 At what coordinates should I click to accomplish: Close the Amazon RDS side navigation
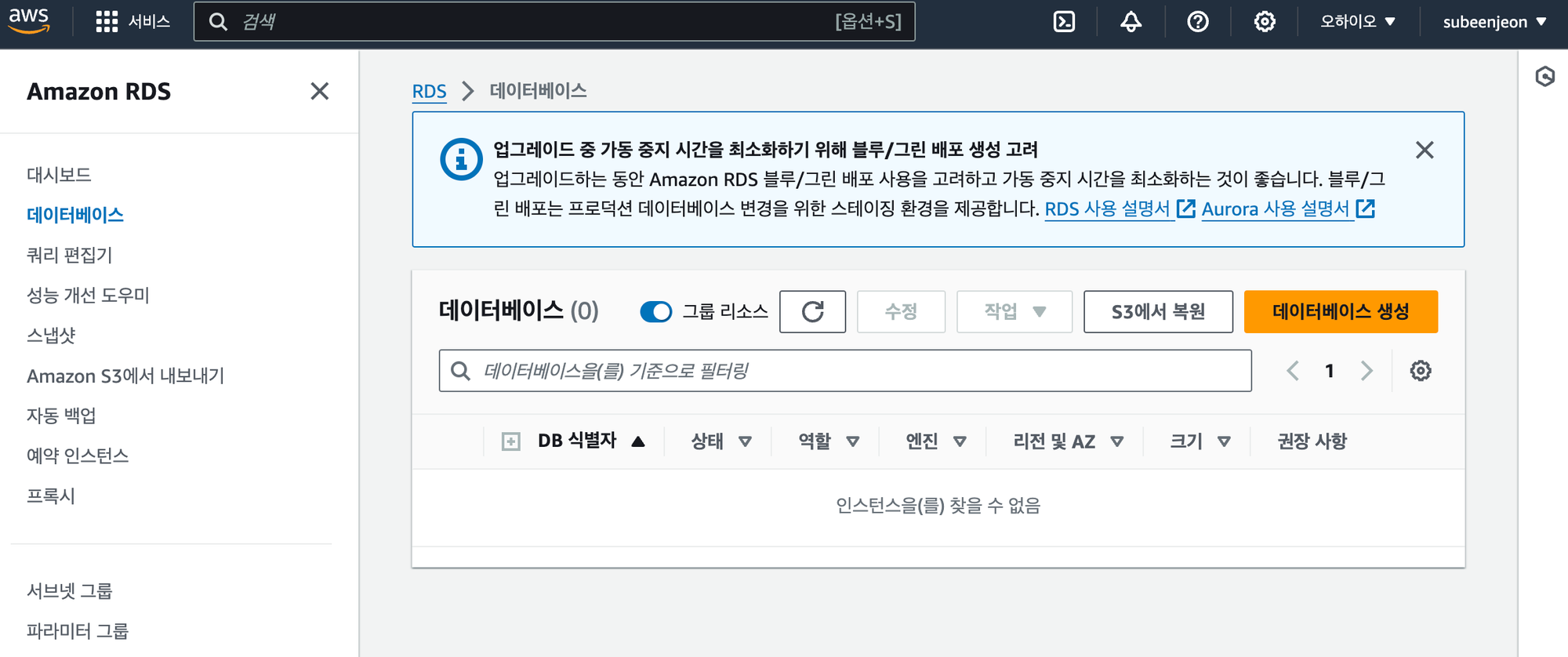click(319, 91)
